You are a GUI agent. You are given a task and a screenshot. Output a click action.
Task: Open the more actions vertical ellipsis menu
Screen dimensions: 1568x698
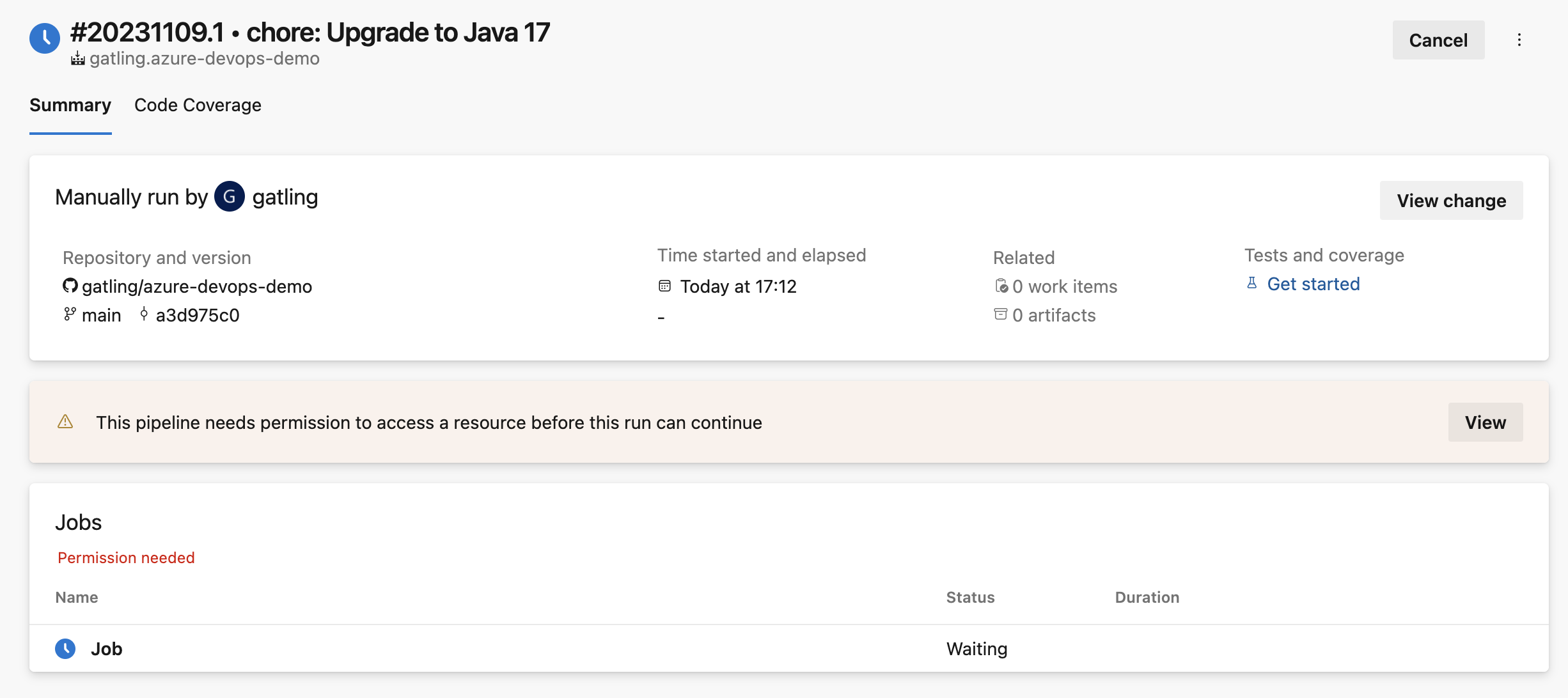point(1519,40)
